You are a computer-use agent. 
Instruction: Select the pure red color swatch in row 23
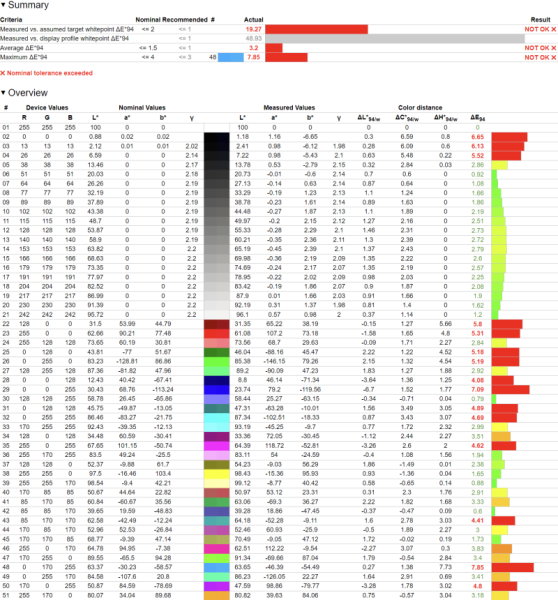[217, 333]
